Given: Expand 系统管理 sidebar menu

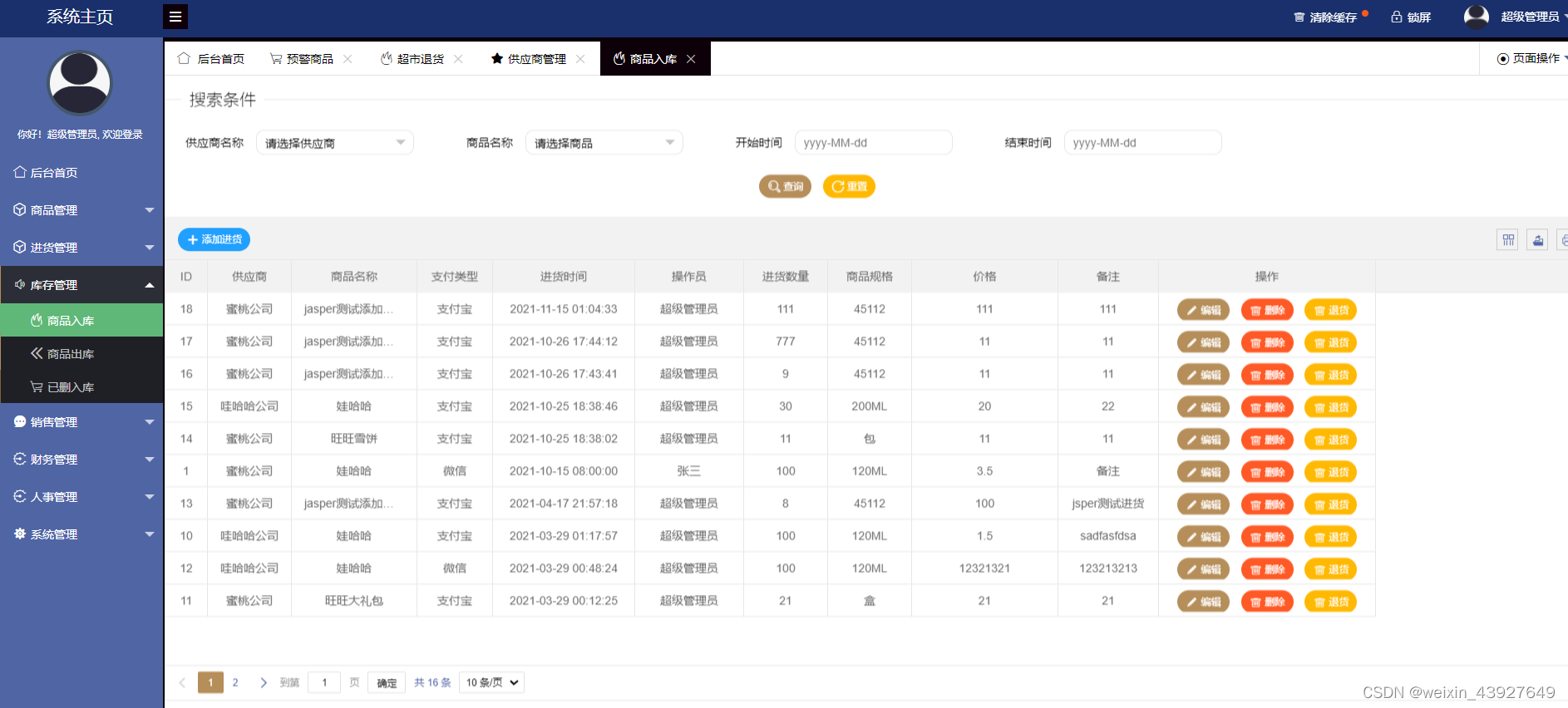Looking at the screenshot, I should [81, 533].
